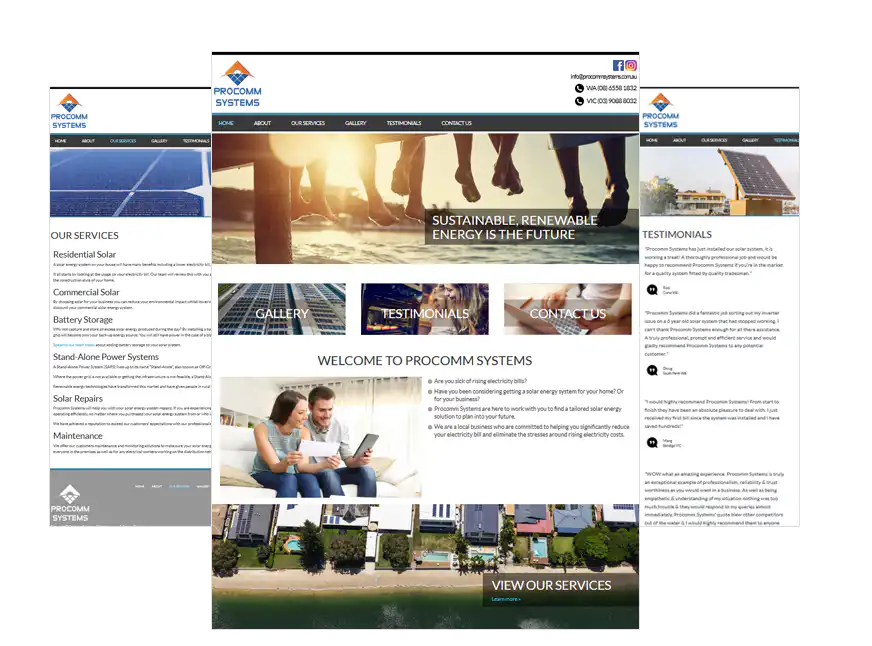The height and width of the screenshot is (646, 872).
Task: Click the OUR SERVICES page title on left page
Action: 85,236
